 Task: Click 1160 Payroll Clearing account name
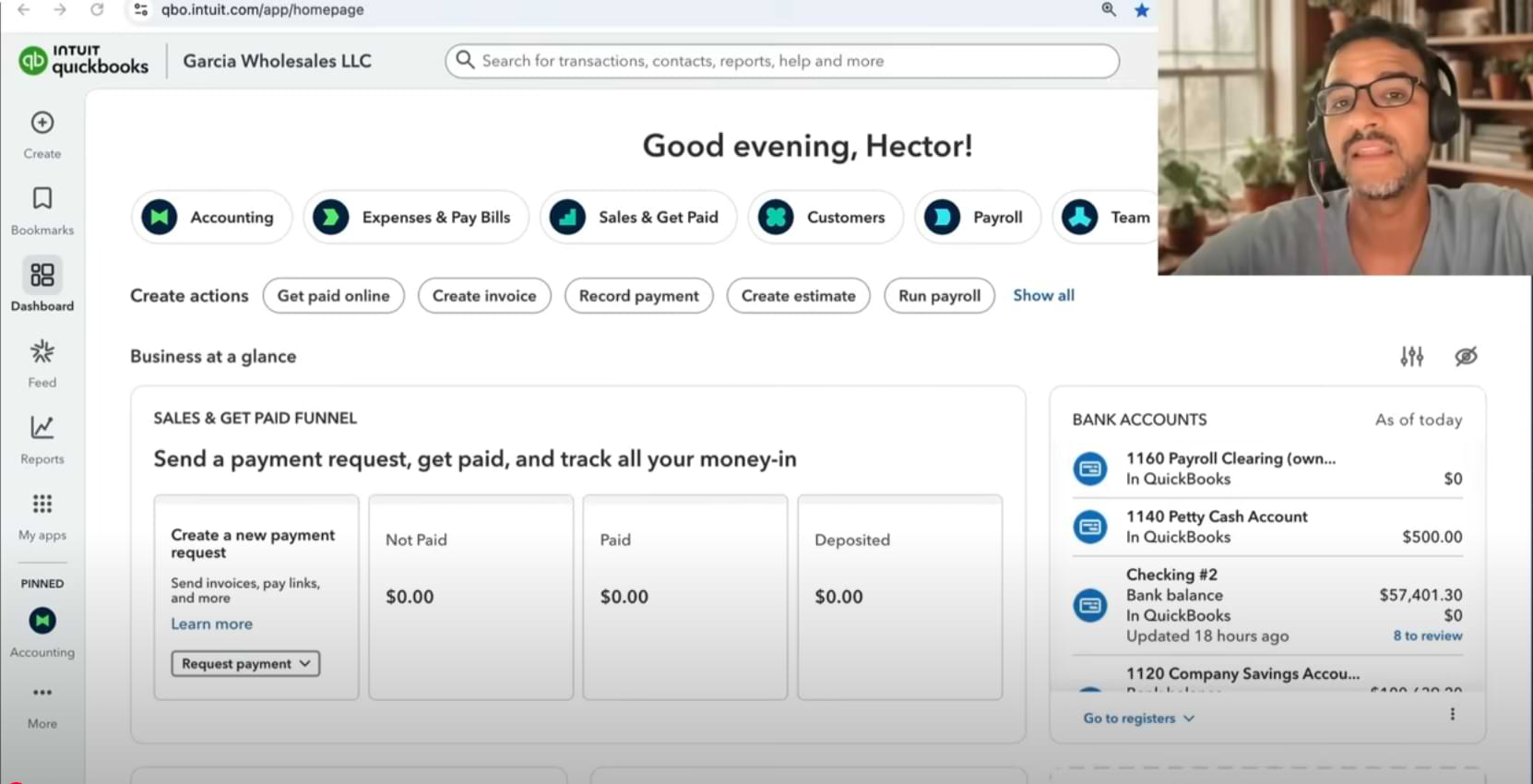tap(1230, 458)
